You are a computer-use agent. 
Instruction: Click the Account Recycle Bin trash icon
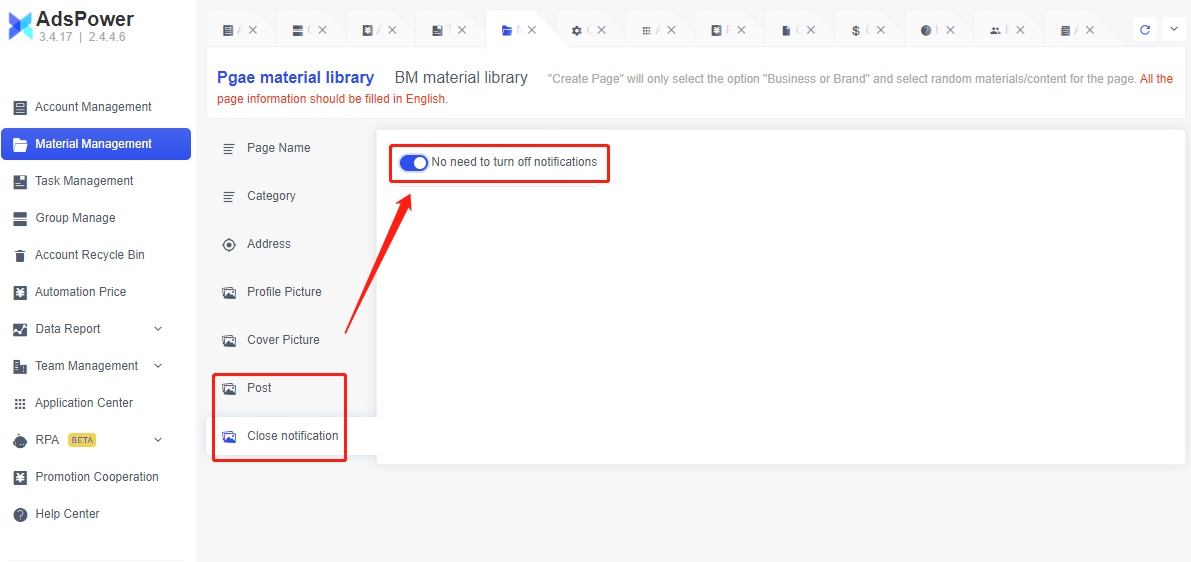pyautogui.click(x=20, y=256)
